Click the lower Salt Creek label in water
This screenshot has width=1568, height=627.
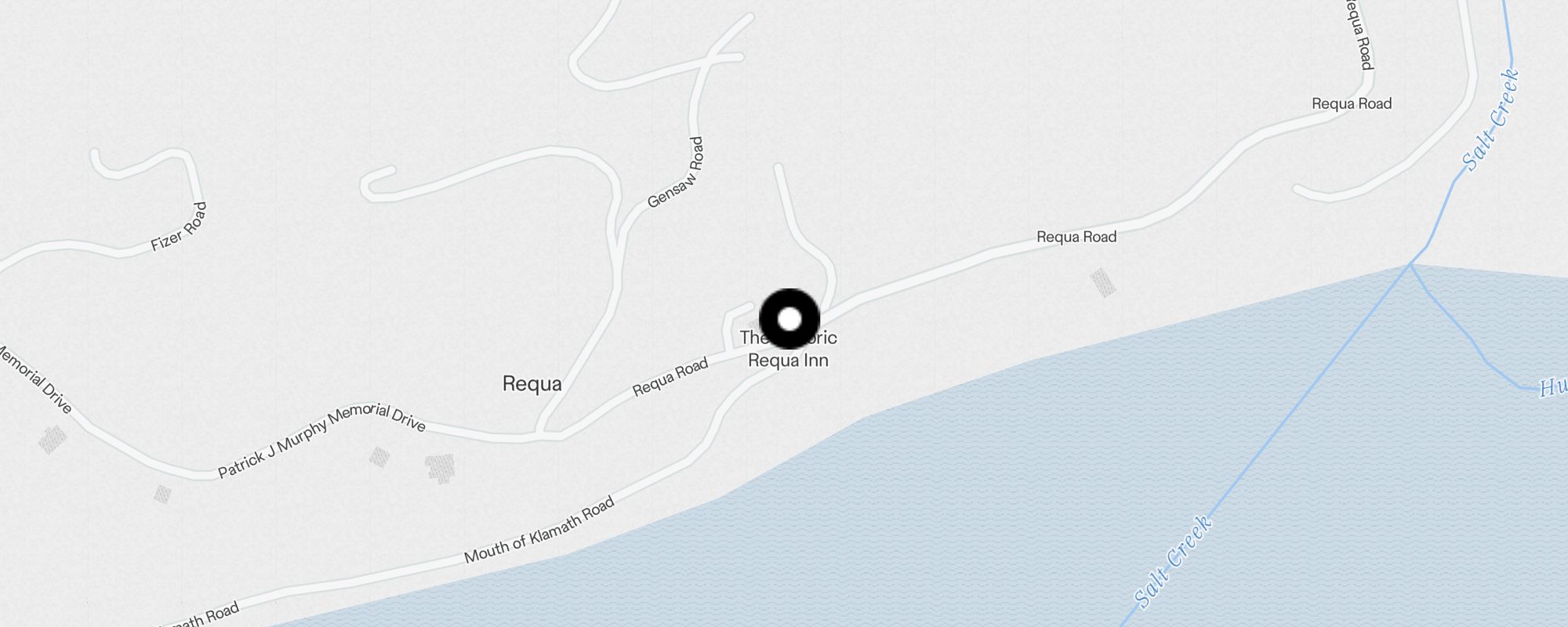[x=1174, y=560]
